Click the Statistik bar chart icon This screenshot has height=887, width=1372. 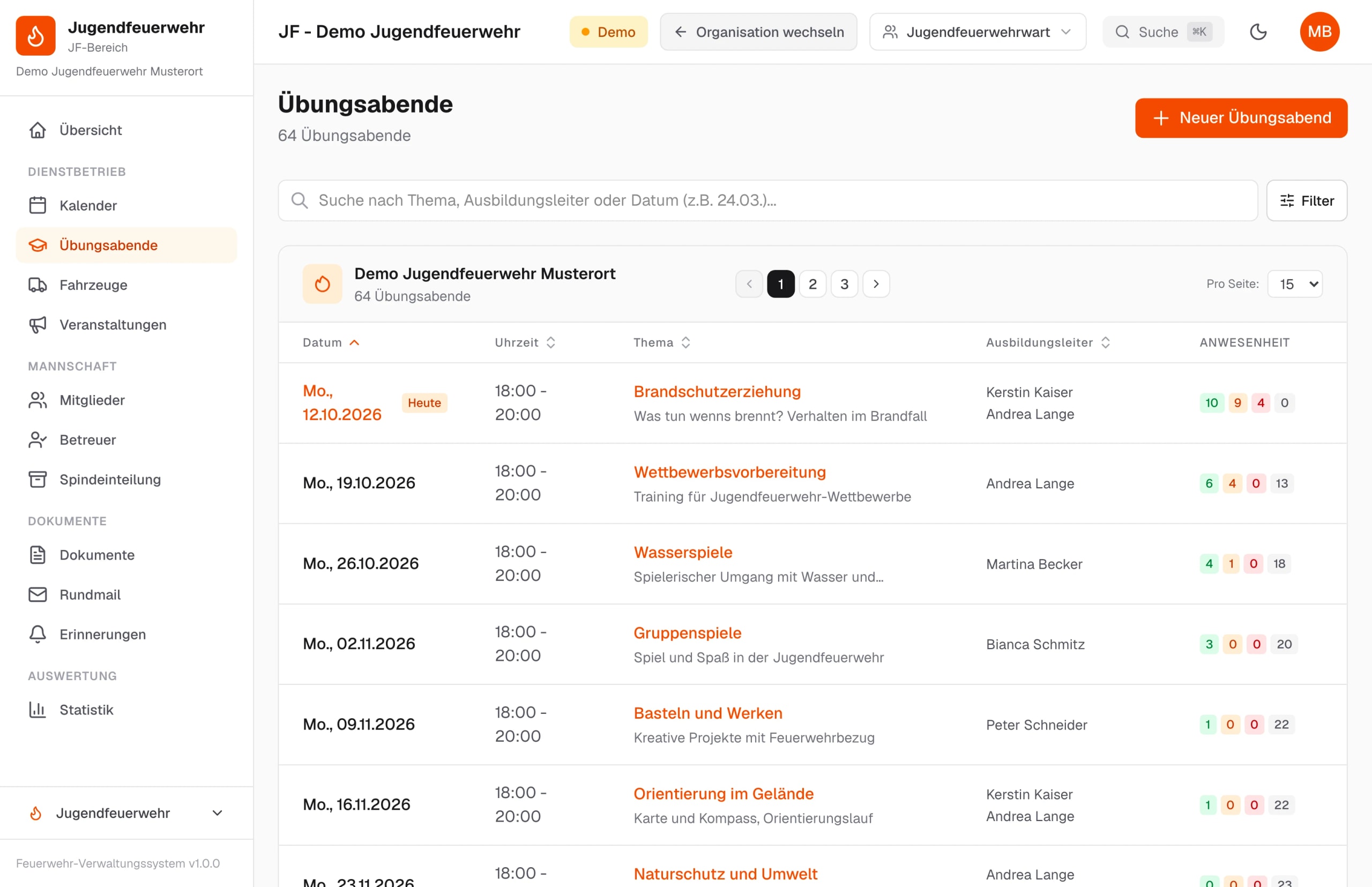(38, 710)
